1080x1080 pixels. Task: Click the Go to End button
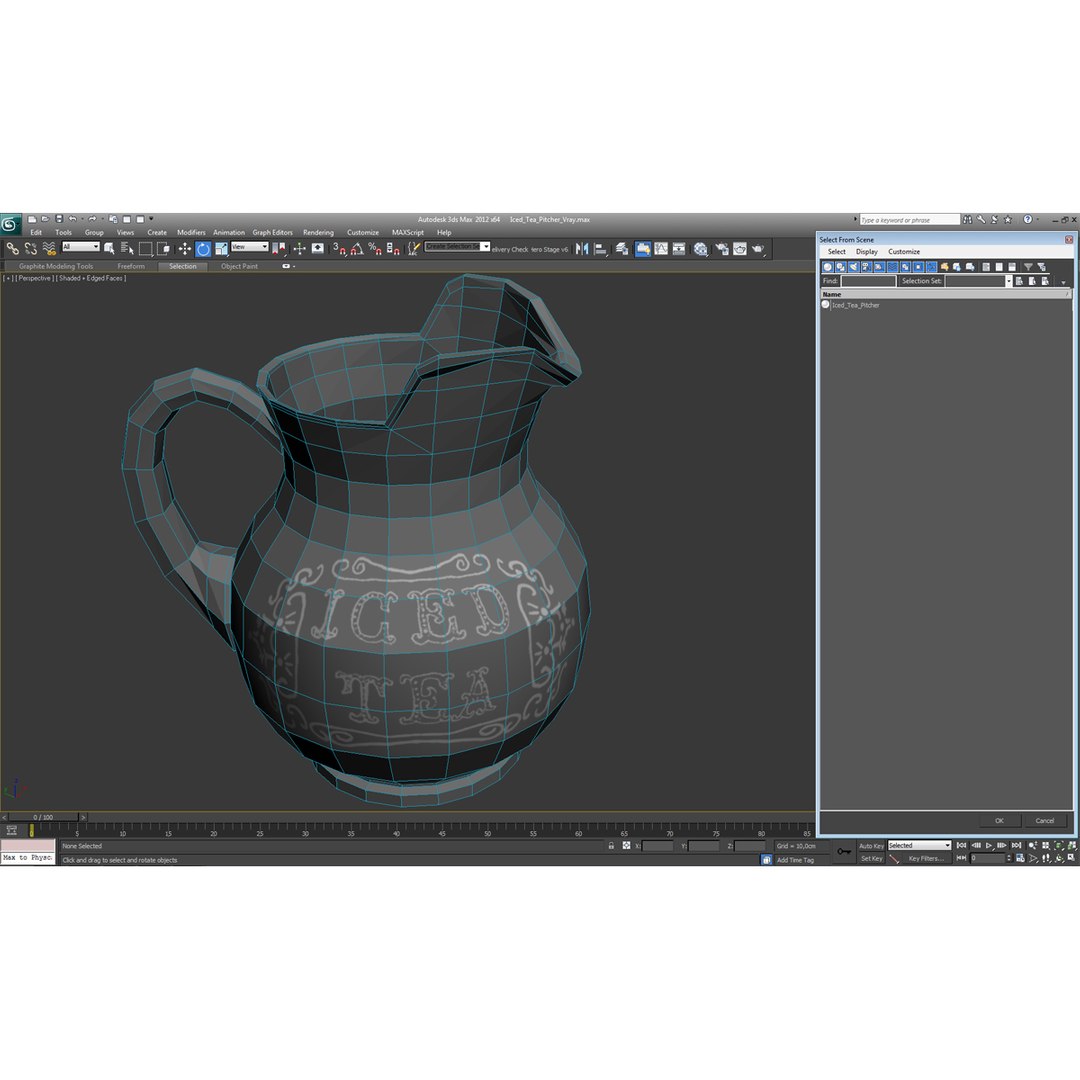1016,845
